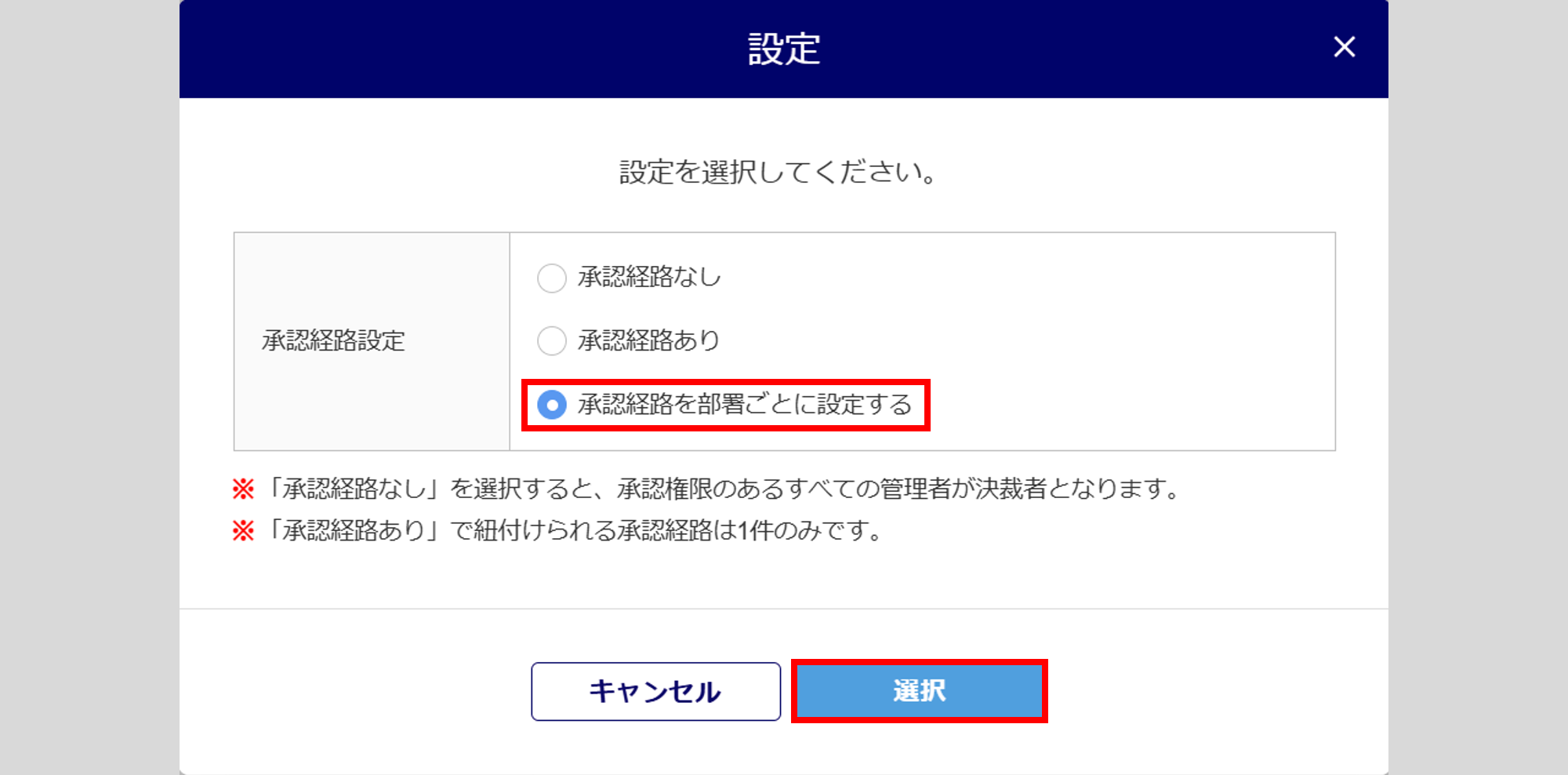Confirm with the blue 選択 button
This screenshot has height=775, width=1568.
pos(919,691)
